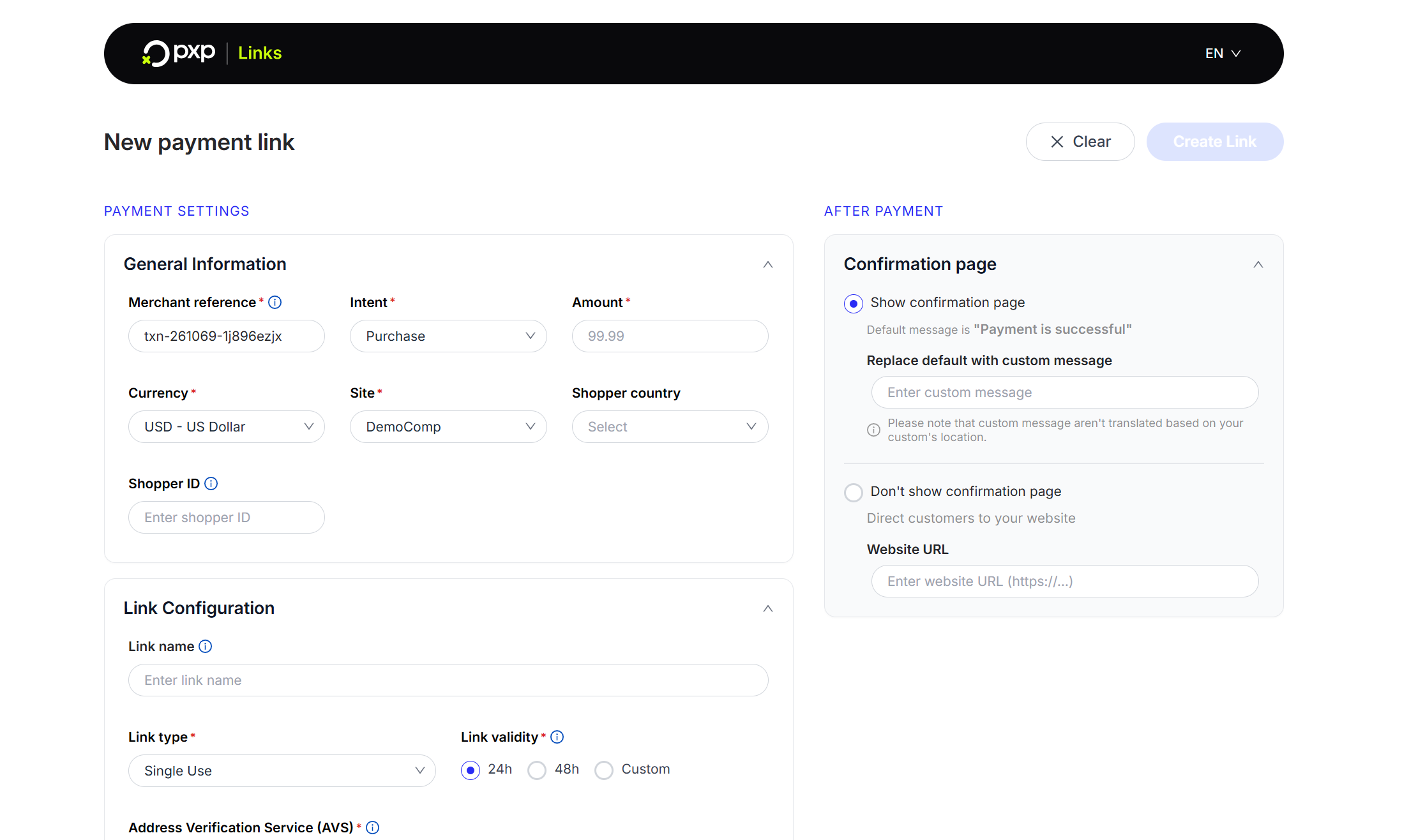The image size is (1402, 840).
Task: Open EN language menu
Action: (x=1223, y=54)
